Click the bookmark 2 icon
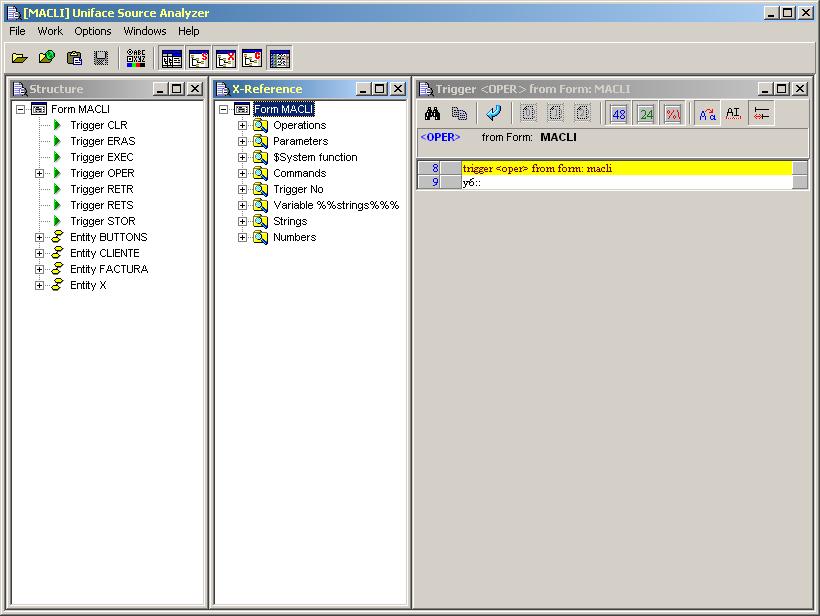Image resolution: width=820 pixels, height=616 pixels. coord(583,113)
